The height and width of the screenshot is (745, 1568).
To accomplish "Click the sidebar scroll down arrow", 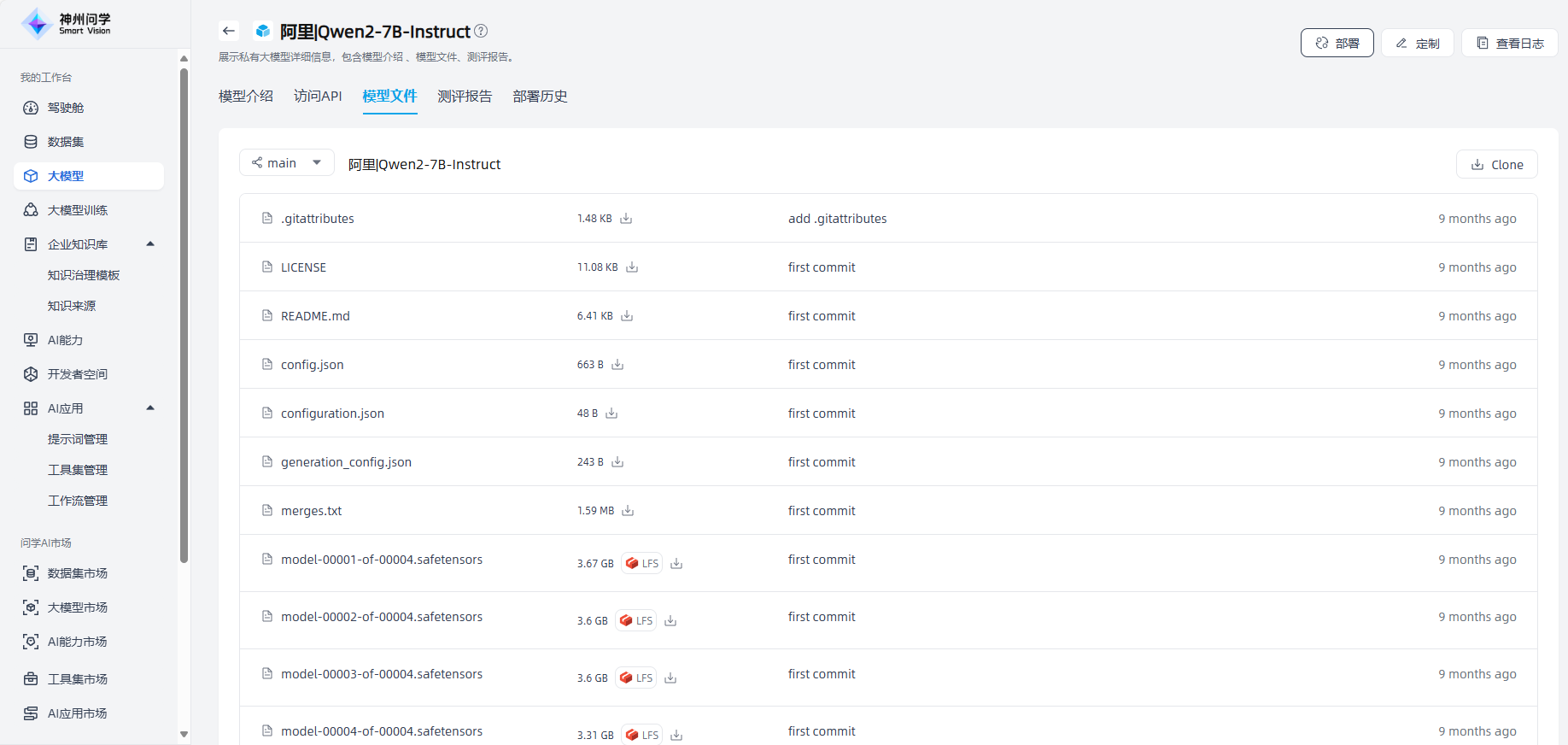I will pyautogui.click(x=184, y=734).
